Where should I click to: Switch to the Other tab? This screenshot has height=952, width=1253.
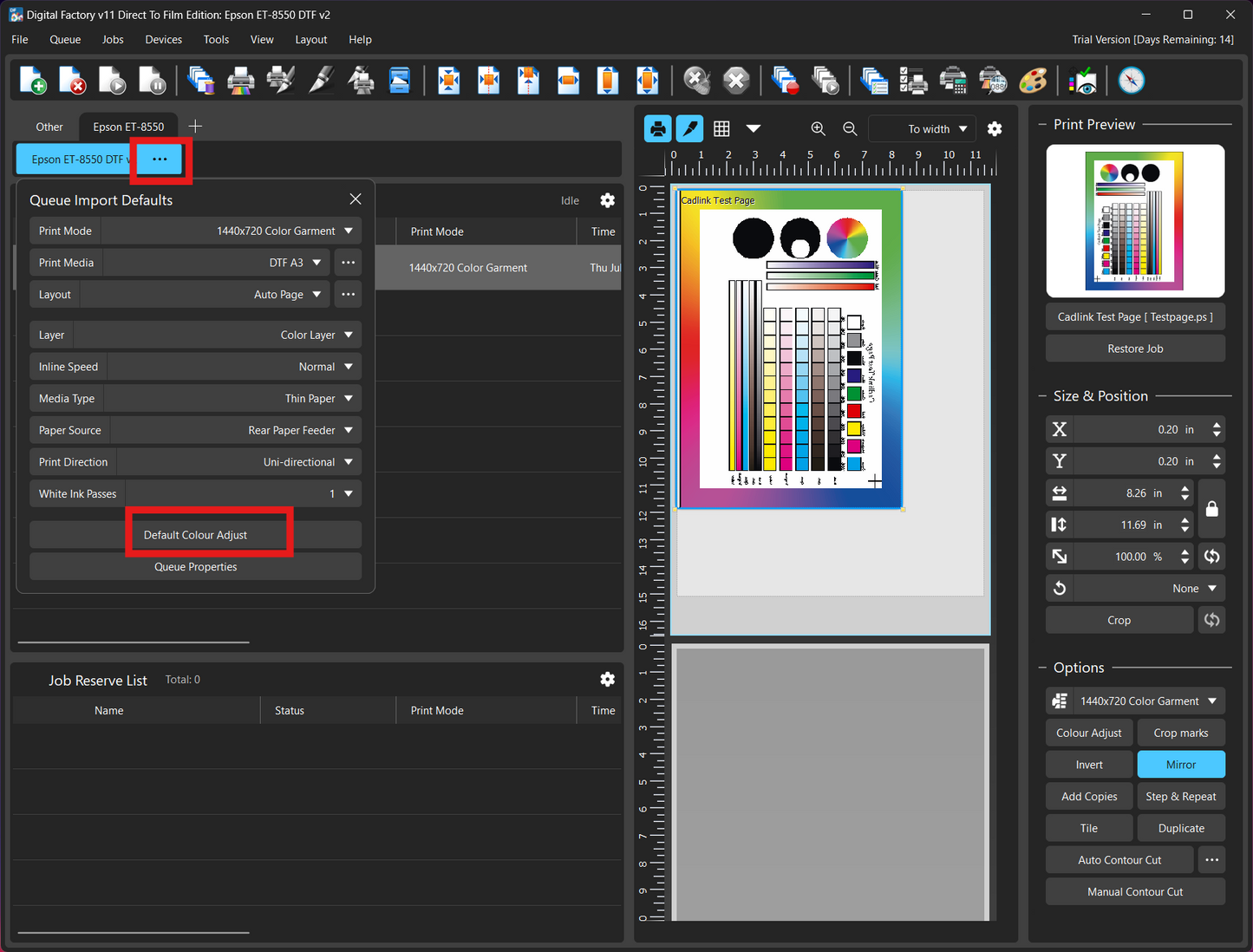(49, 127)
